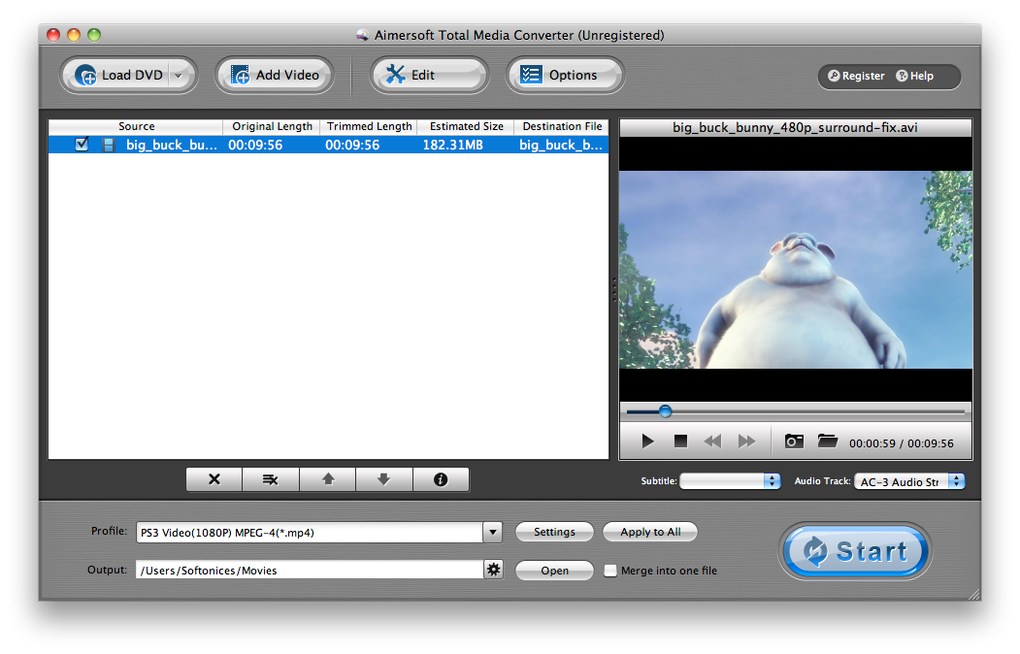1020x654 pixels.
Task: Open Help from the top right
Action: [915, 76]
